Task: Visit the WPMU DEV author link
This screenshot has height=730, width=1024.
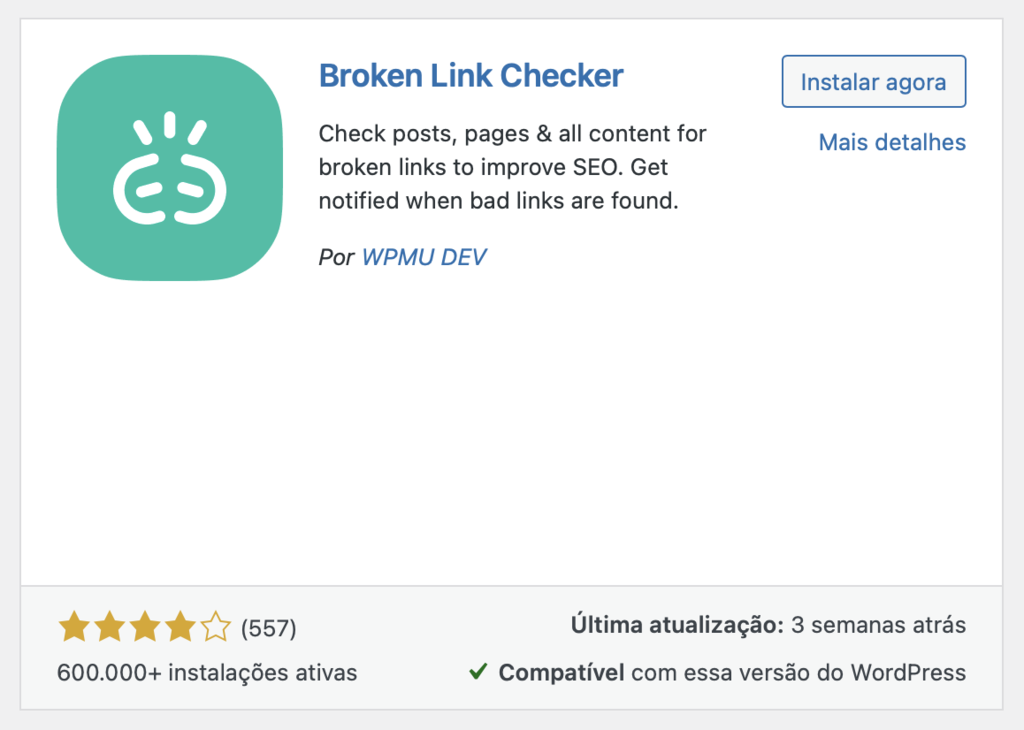Action: (x=424, y=257)
